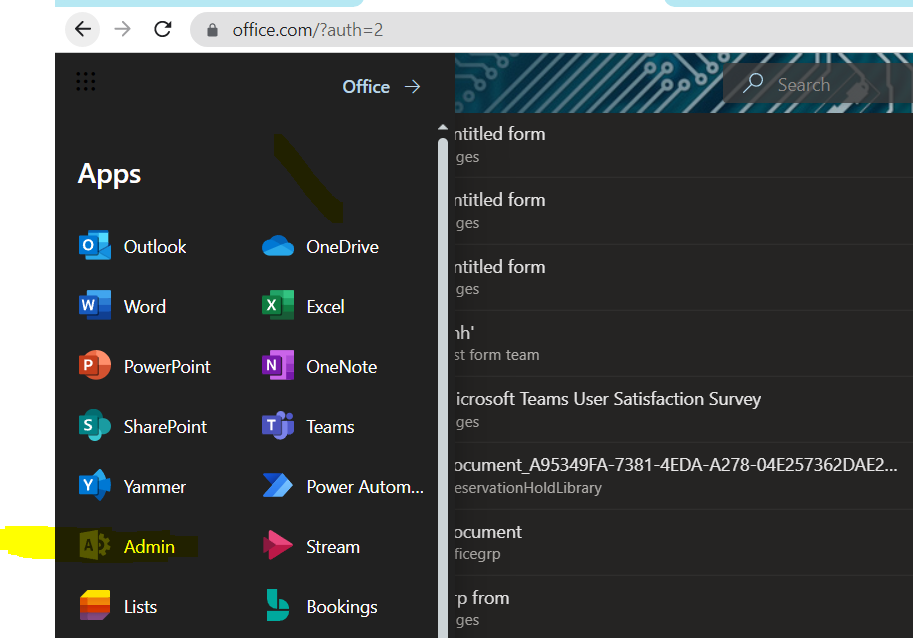Click the SharePoint label
The width and height of the screenshot is (913, 638).
(x=165, y=427)
